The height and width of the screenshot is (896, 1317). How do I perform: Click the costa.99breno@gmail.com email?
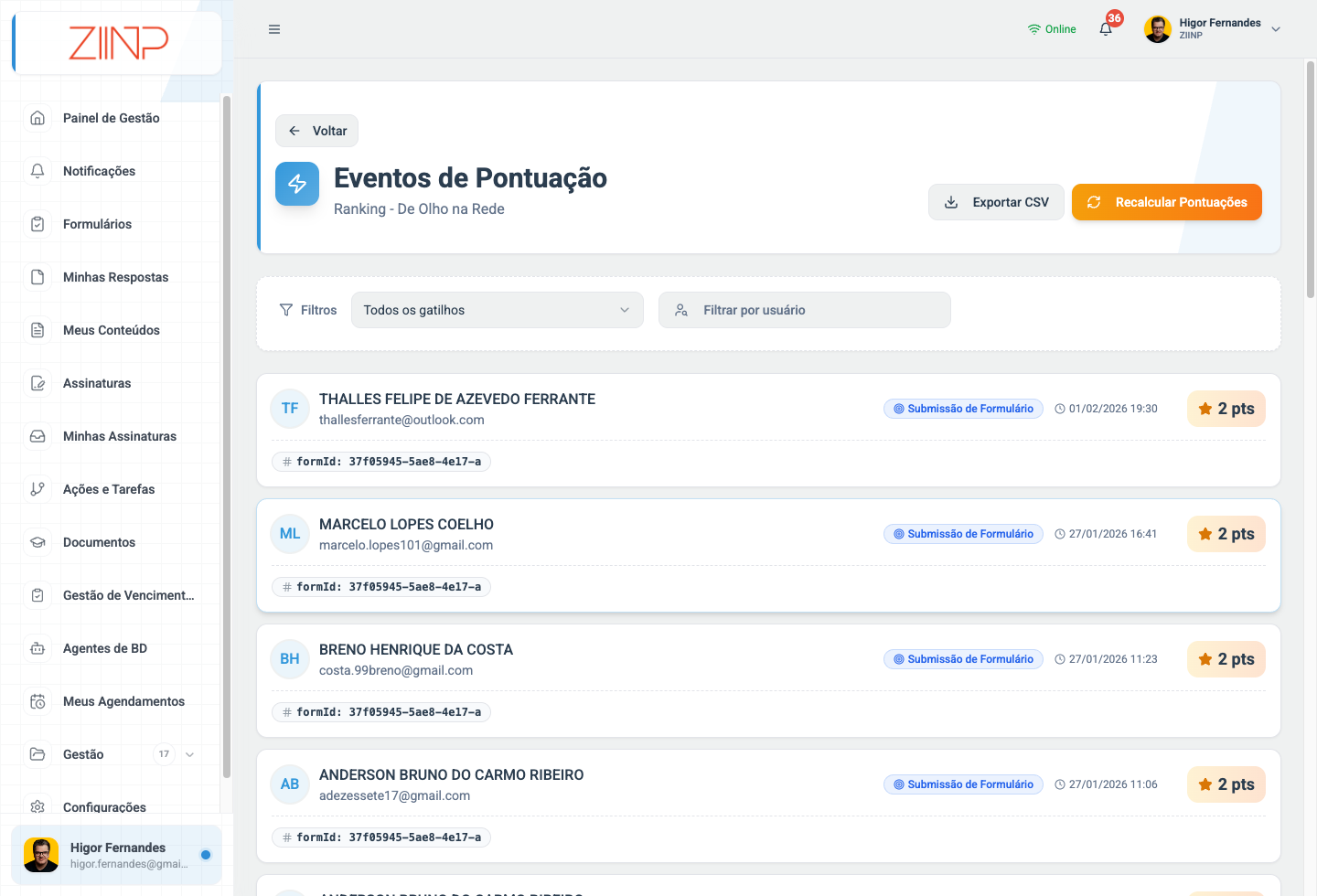click(396, 670)
